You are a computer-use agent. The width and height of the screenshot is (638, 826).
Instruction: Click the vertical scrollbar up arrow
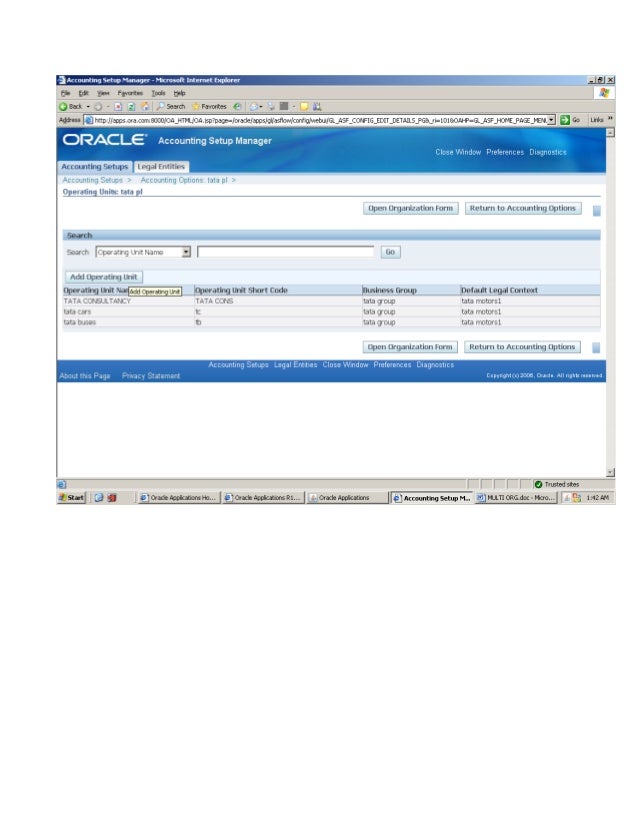610,133
